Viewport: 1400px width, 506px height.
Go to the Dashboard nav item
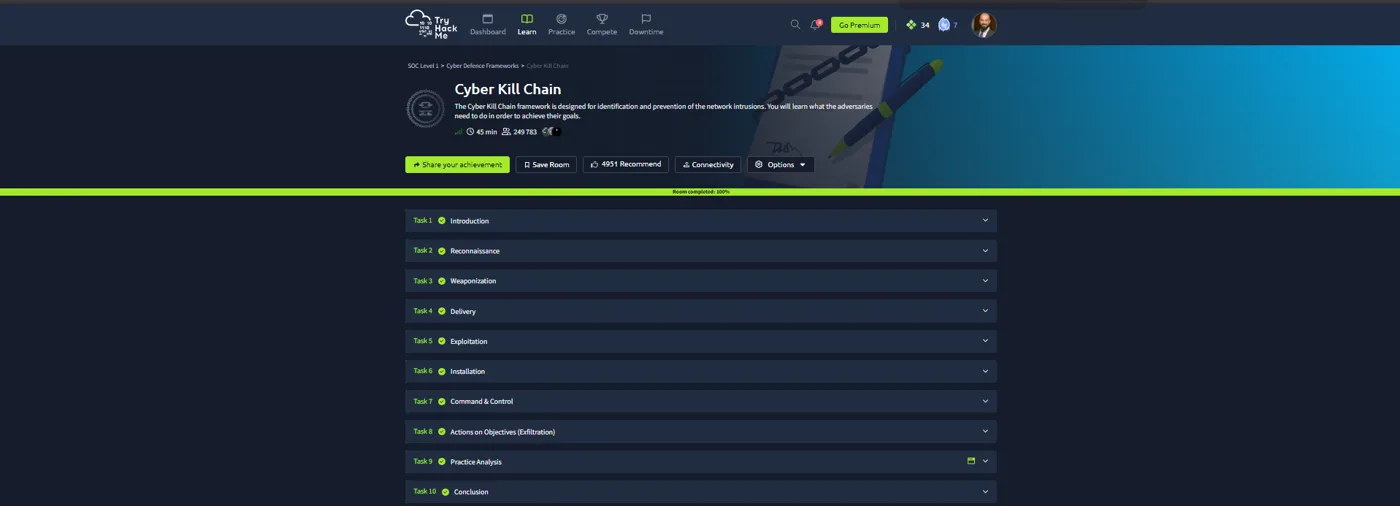[488, 25]
